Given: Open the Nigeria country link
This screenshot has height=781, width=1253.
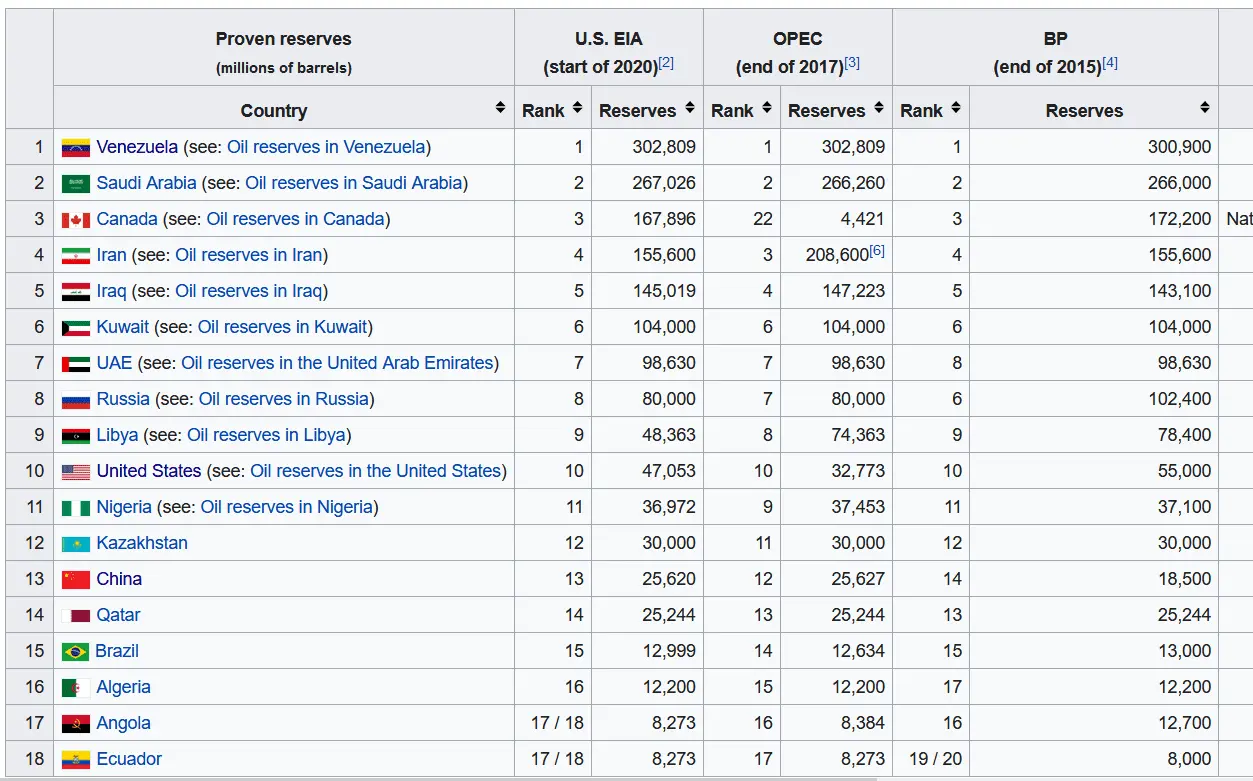Looking at the screenshot, I should tap(124, 507).
